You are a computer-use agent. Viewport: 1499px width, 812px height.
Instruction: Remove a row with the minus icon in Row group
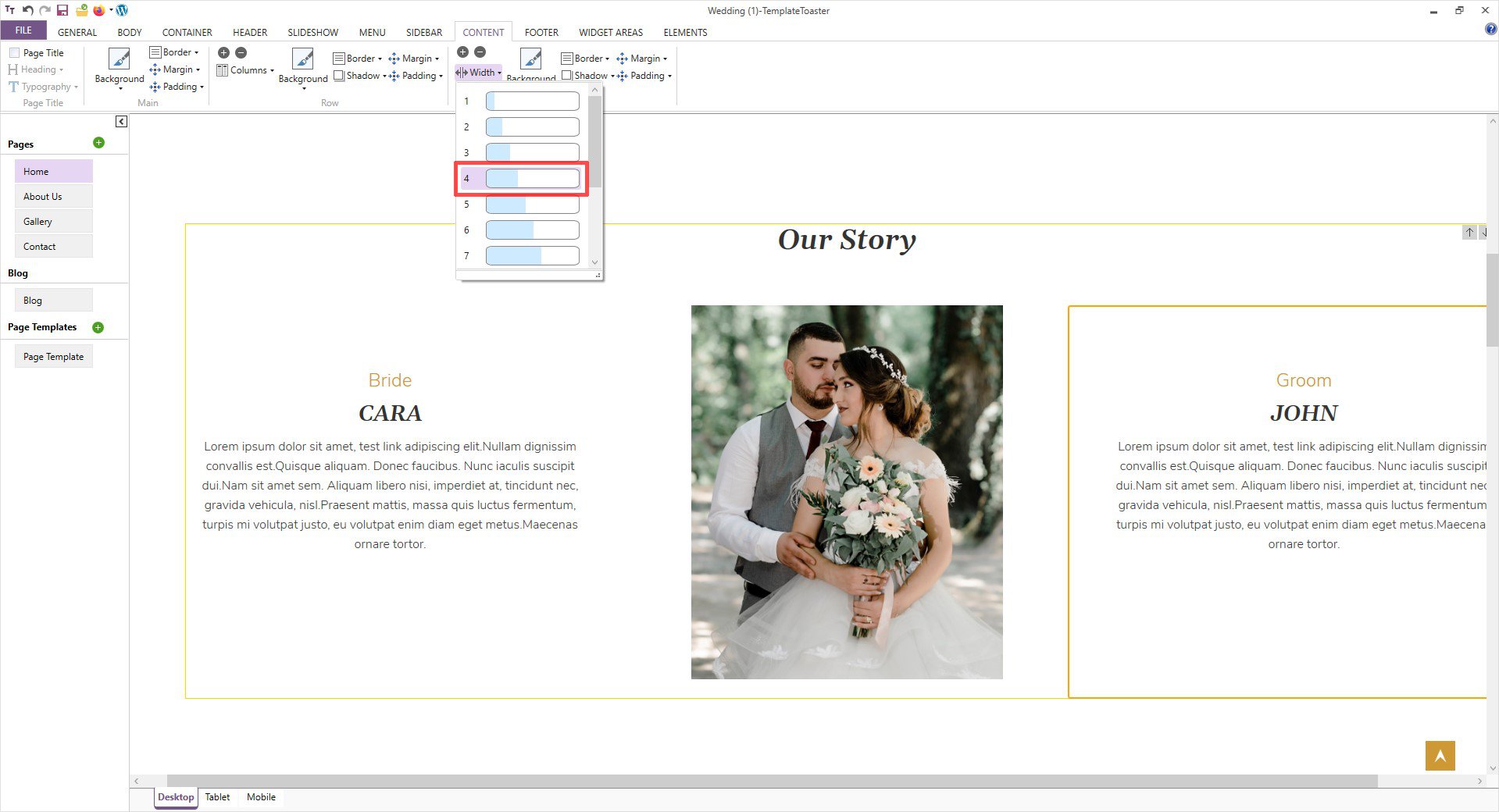tap(241, 52)
